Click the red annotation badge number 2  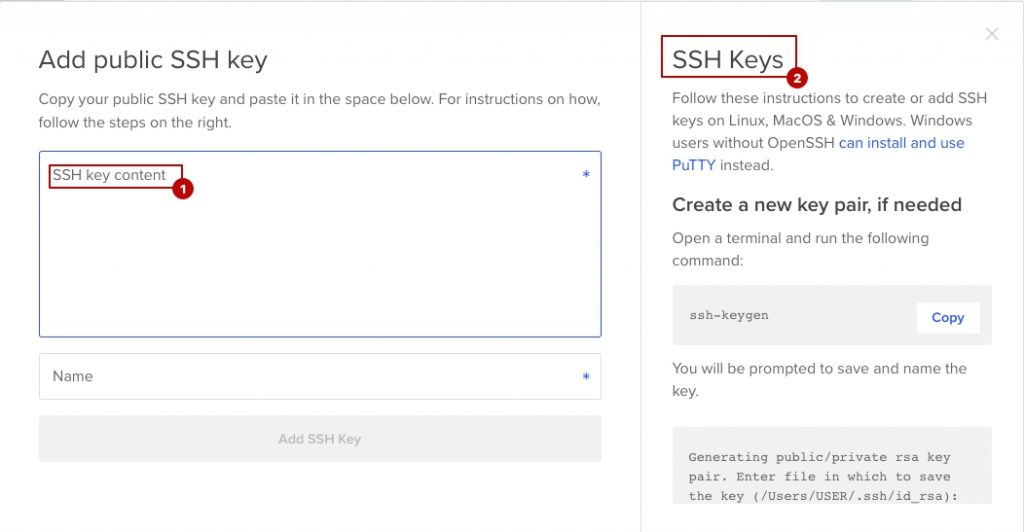[x=797, y=78]
